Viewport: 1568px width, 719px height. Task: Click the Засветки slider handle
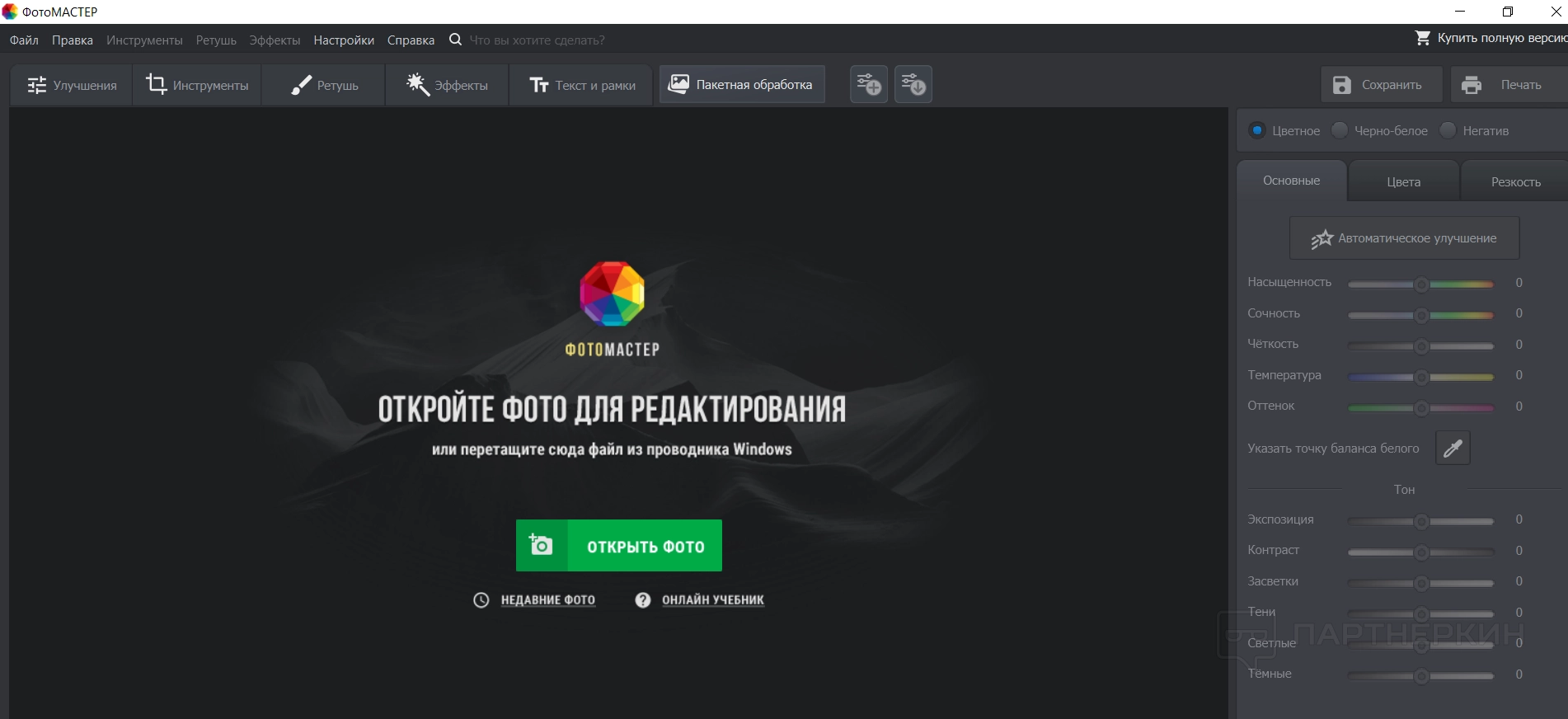click(1421, 583)
